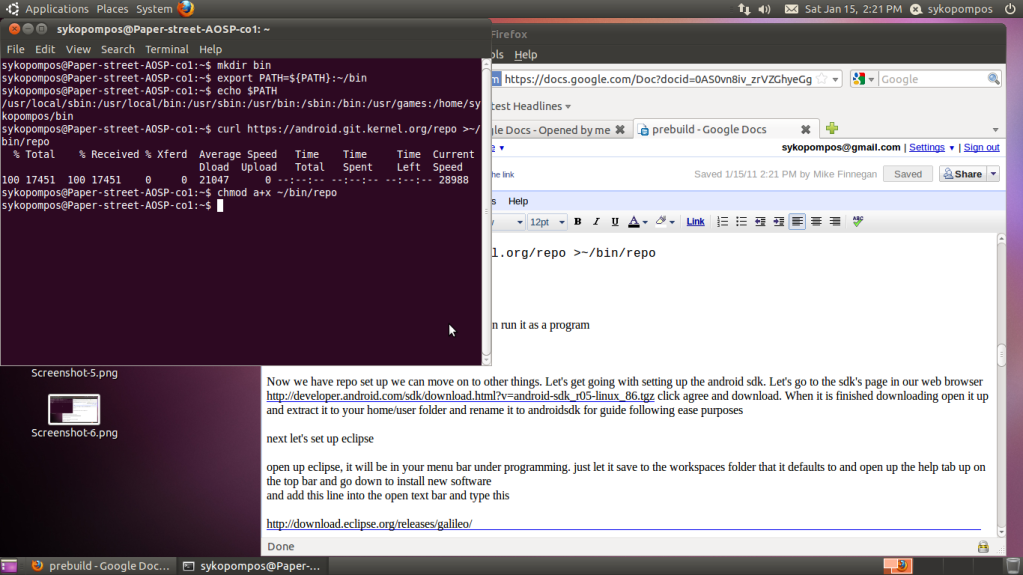Open terminal View menu
The width and height of the screenshot is (1023, 575).
click(78, 49)
